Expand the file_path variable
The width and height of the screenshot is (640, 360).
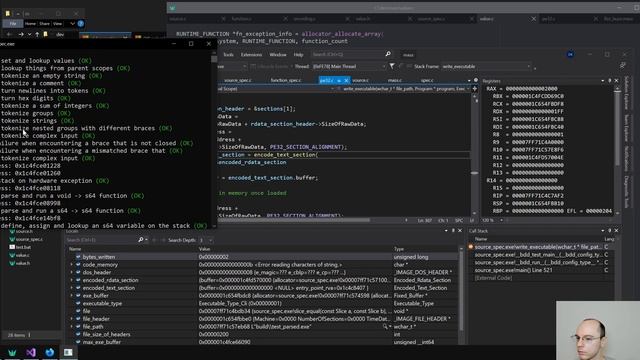[x=72, y=327]
